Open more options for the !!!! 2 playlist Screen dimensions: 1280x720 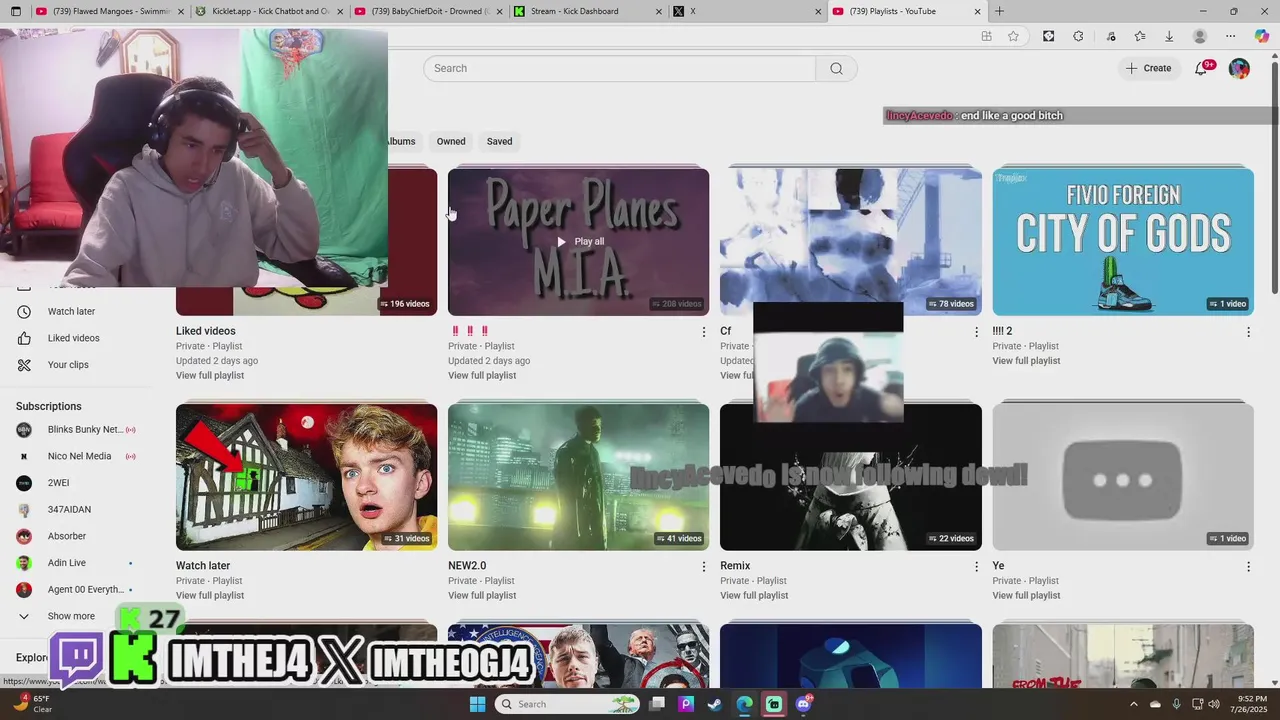(1248, 332)
